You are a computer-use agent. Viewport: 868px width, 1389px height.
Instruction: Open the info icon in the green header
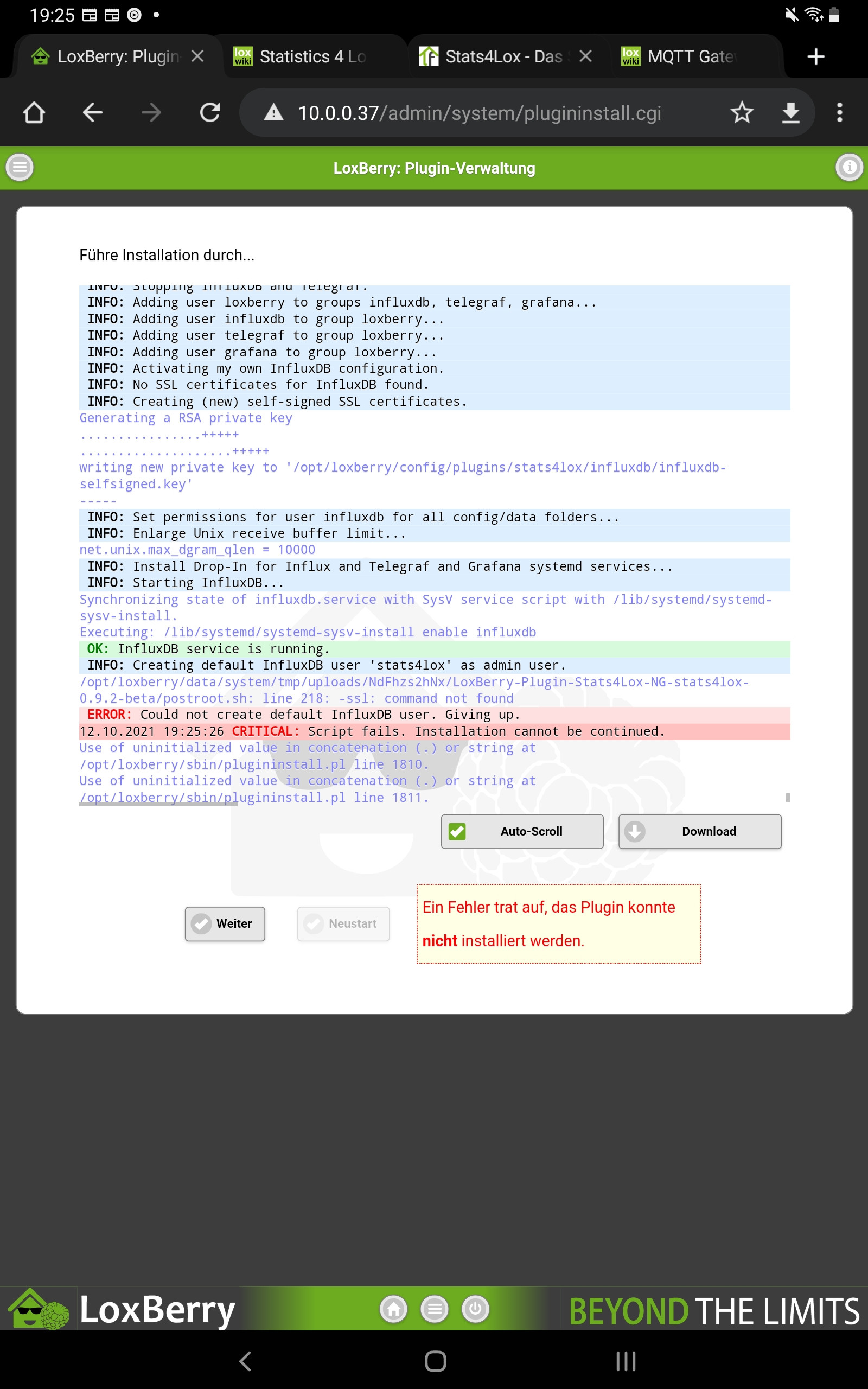pos(849,168)
